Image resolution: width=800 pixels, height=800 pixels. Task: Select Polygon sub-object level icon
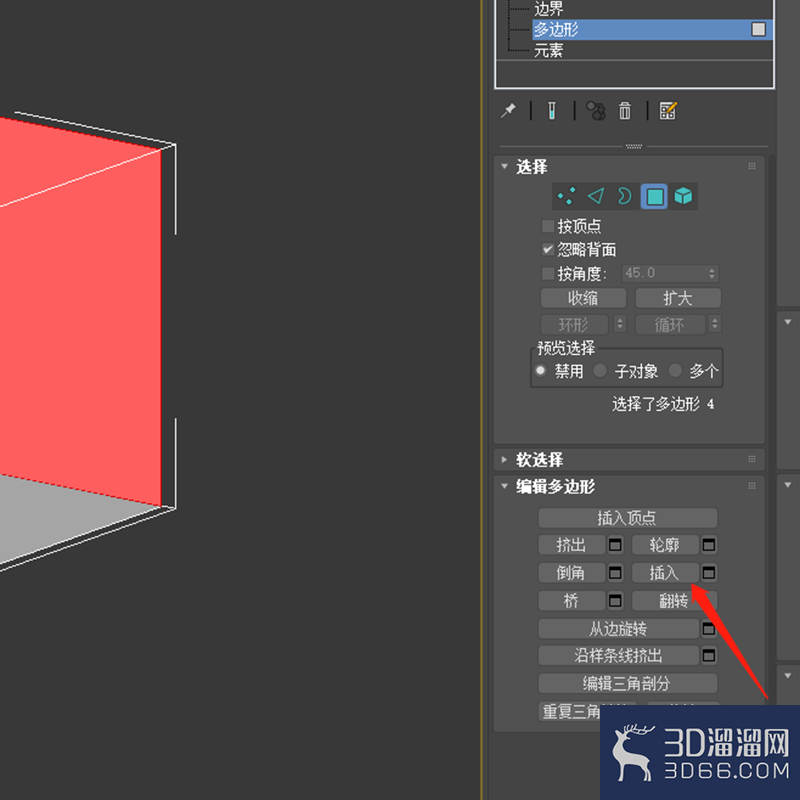point(655,196)
